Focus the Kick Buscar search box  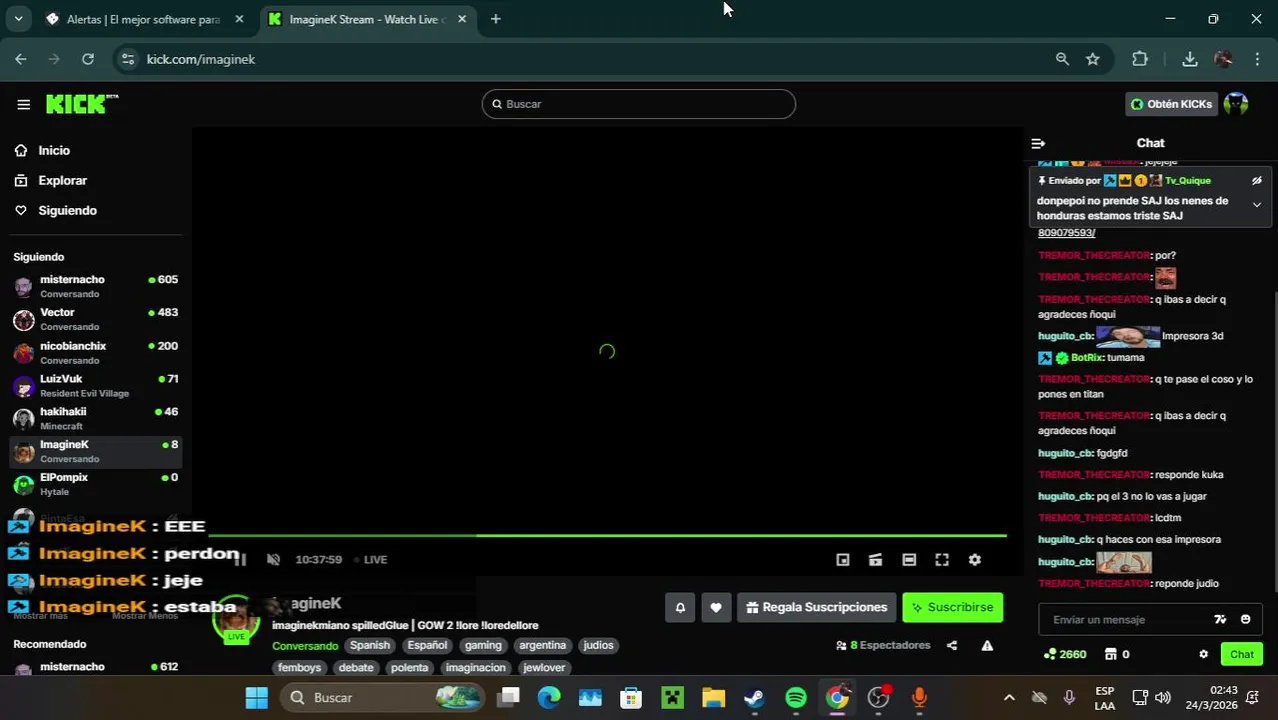(638, 104)
